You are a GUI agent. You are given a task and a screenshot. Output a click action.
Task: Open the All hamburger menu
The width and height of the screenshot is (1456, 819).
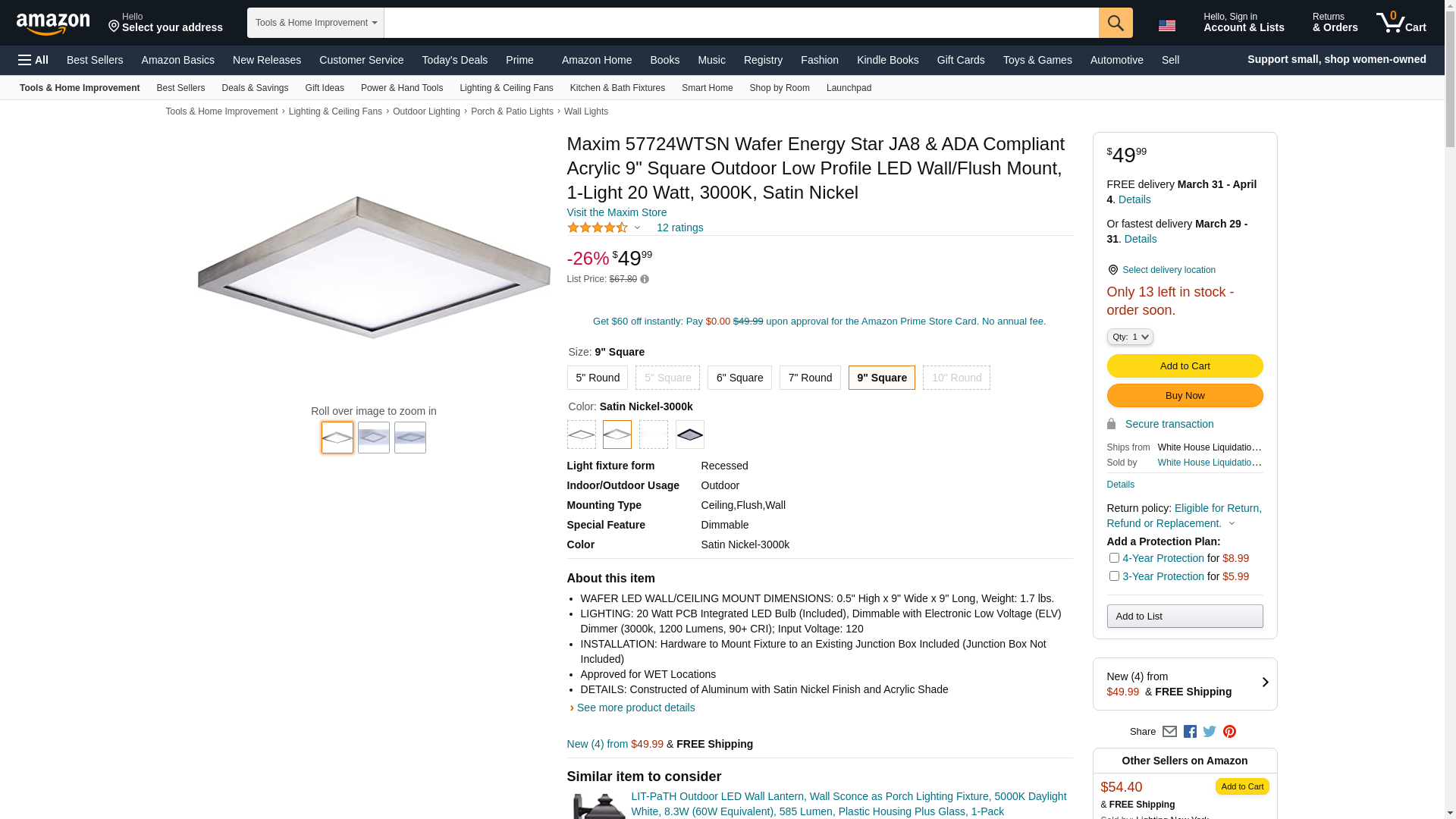[33, 60]
